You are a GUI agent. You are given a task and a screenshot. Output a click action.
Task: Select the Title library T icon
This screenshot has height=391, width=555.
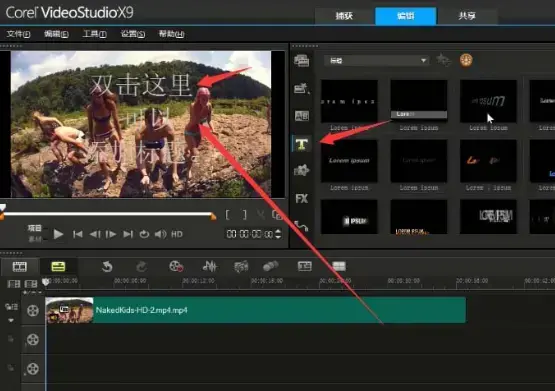pyautogui.click(x=302, y=144)
